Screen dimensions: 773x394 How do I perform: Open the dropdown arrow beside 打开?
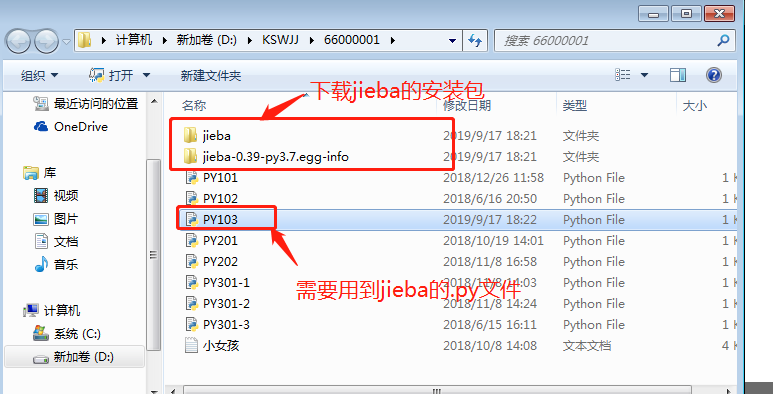pyautogui.click(x=146, y=75)
